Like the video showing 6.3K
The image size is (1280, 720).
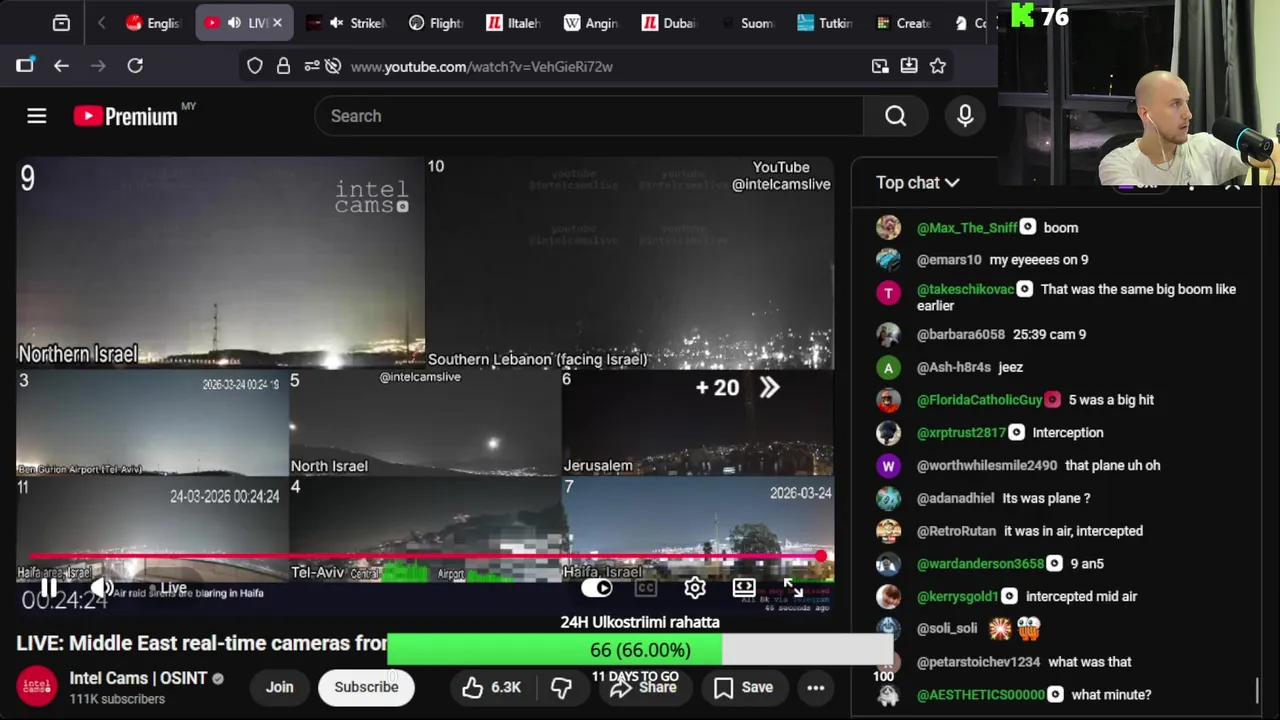click(492, 687)
